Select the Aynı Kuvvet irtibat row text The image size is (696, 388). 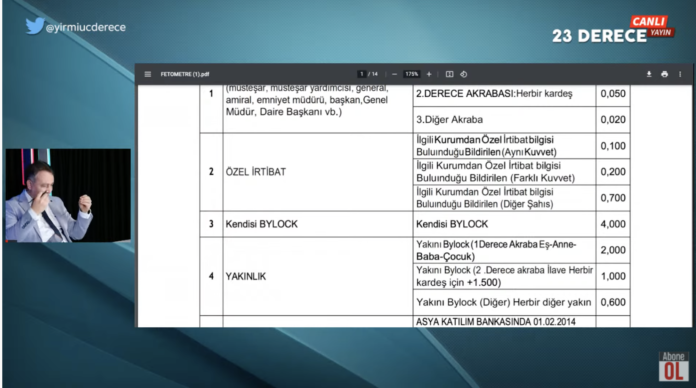(486, 146)
